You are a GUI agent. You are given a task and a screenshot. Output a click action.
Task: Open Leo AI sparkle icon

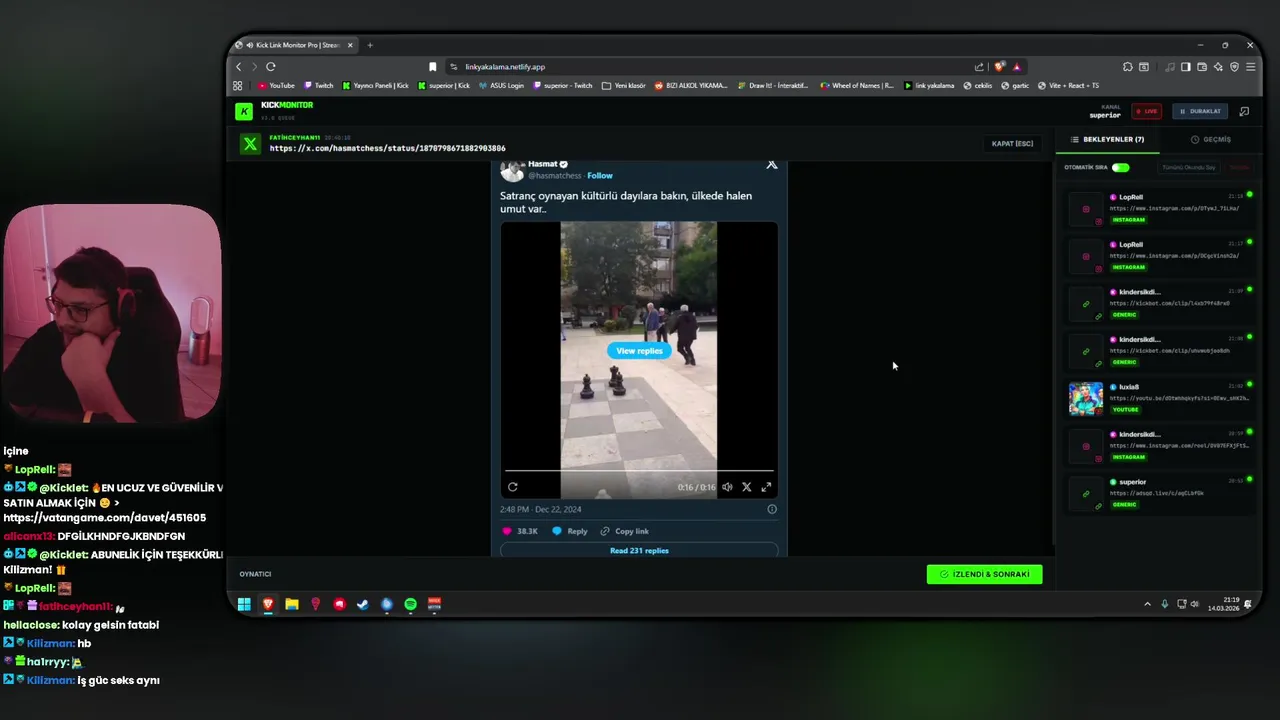1218,67
